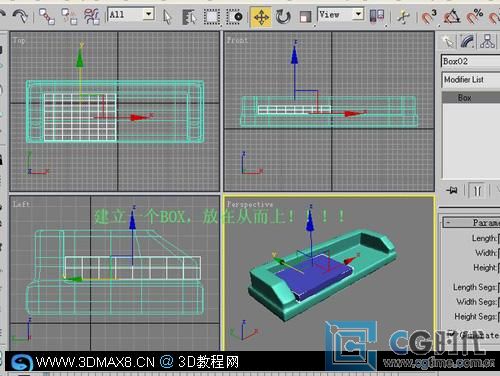
Task: Open the Modifier List dropdown
Action: coord(471,80)
